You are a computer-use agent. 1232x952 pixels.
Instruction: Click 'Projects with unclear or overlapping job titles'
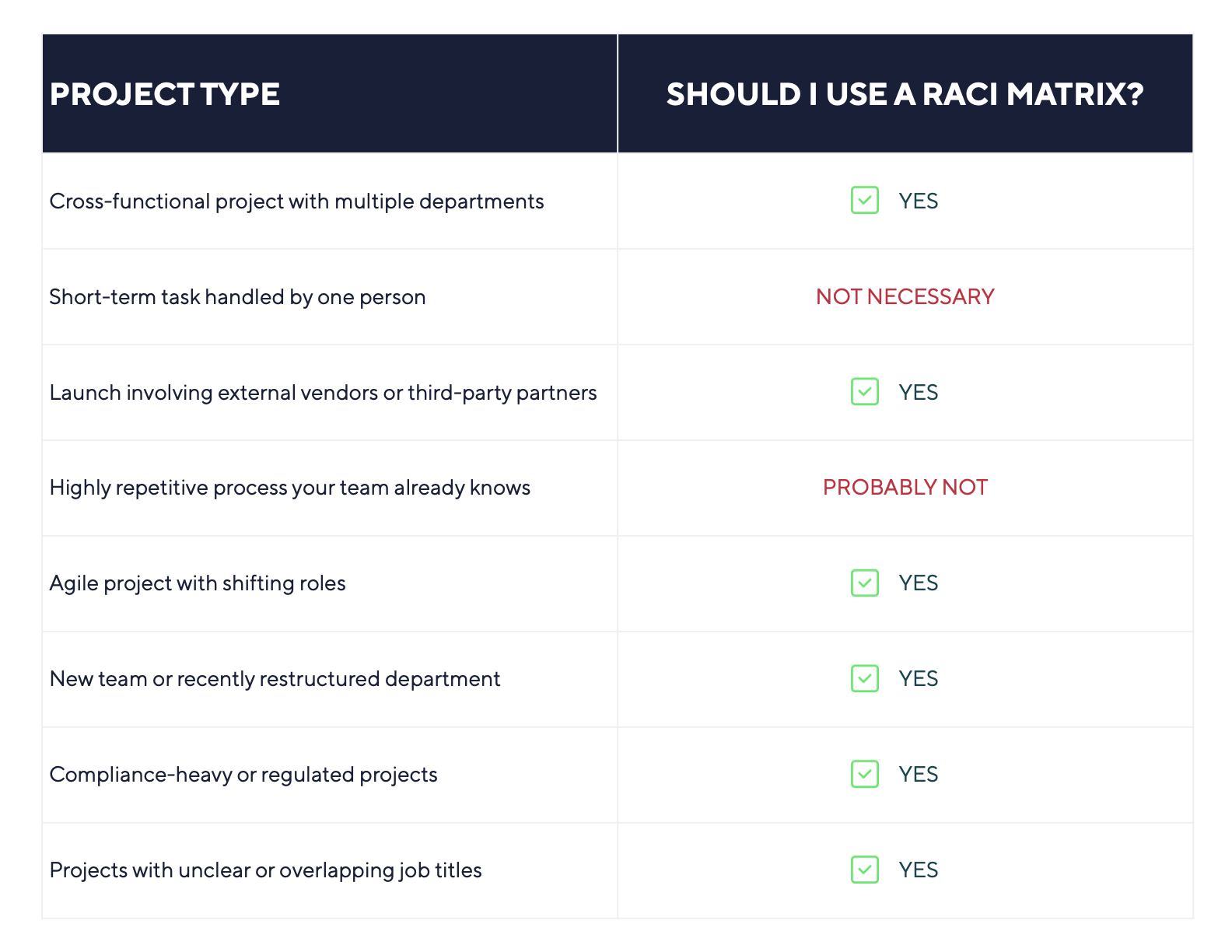tap(265, 870)
